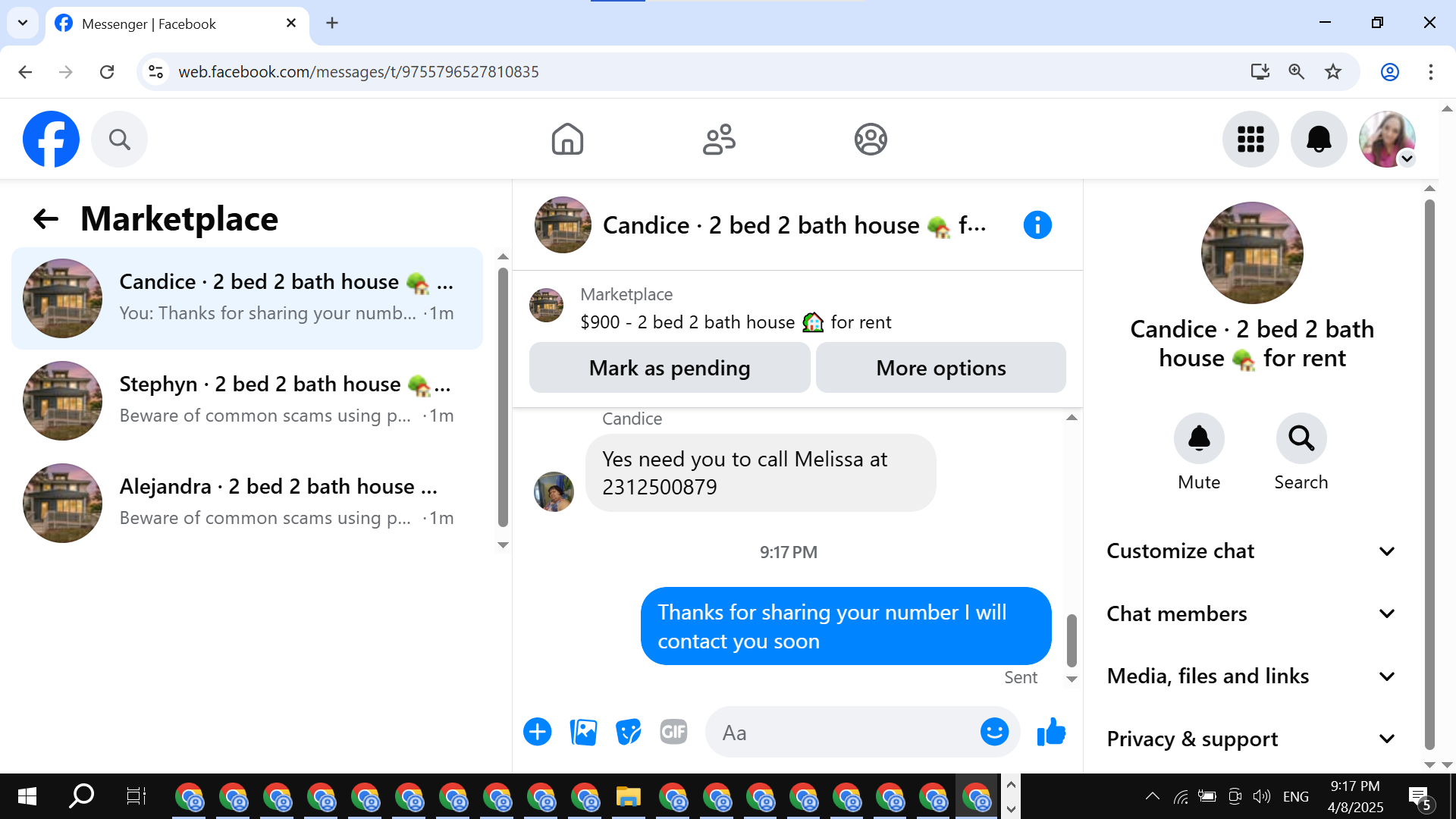Send a thumbs-up like
Screen dimensions: 1456x819
(x=1051, y=733)
